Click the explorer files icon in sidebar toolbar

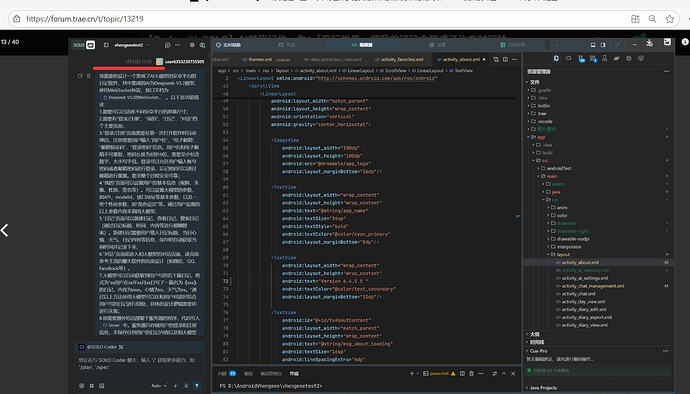point(556,58)
